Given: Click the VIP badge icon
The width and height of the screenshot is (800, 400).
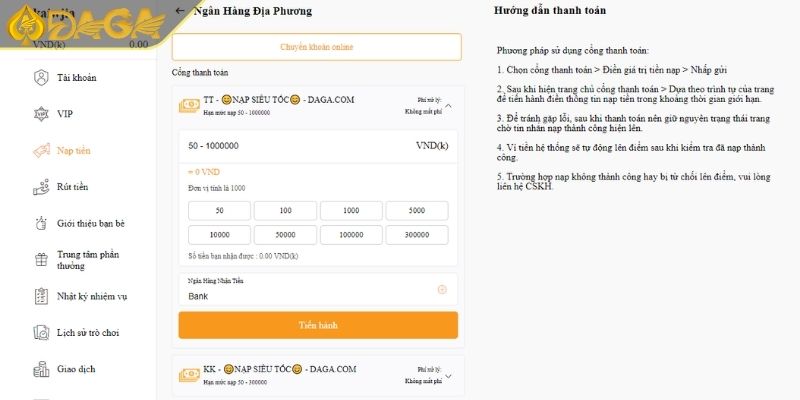Looking at the screenshot, I should 40,114.
